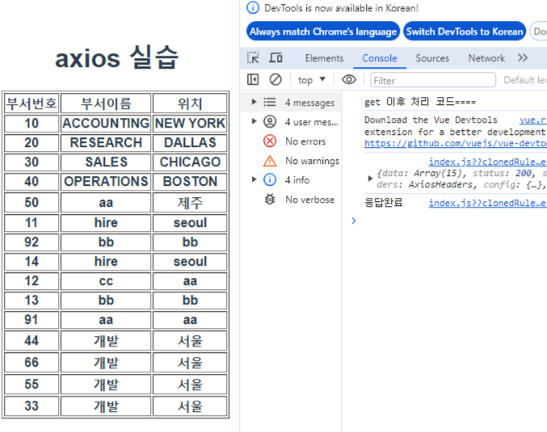Switch to the Sources tab
The height and width of the screenshot is (432, 547).
tap(432, 58)
